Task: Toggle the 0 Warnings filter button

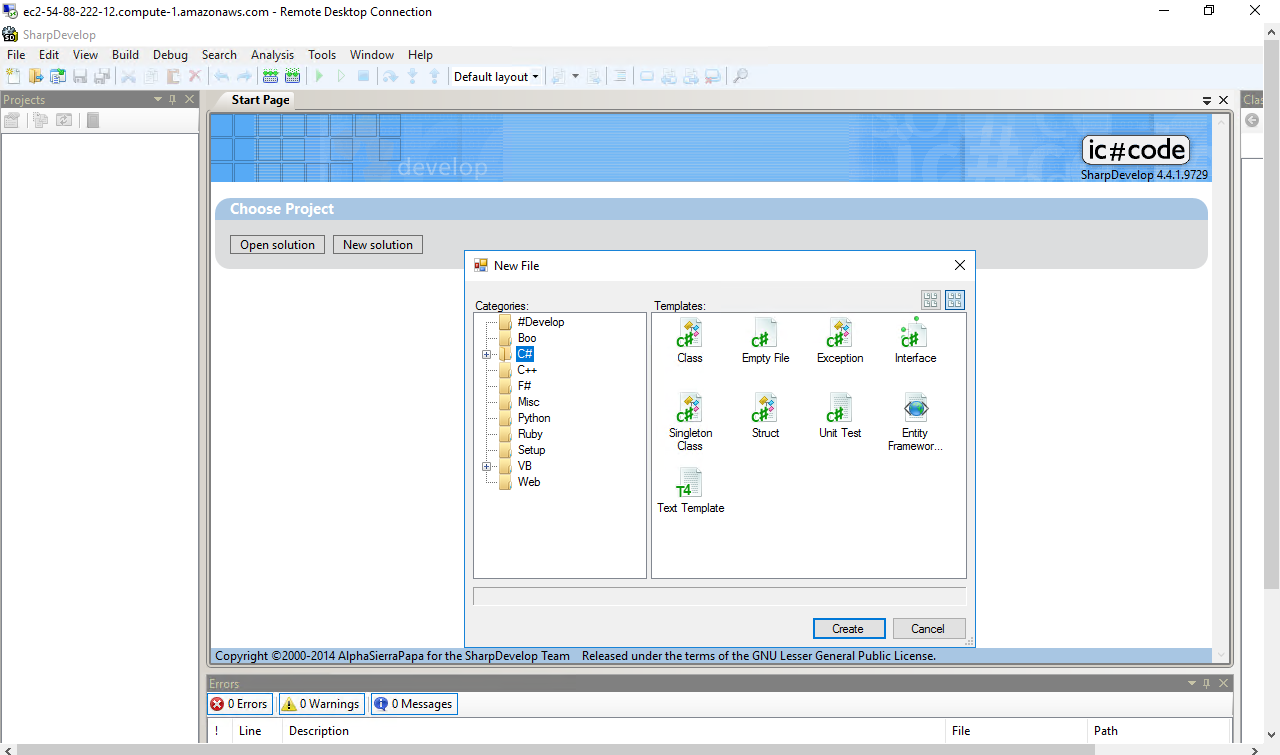Action: [320, 704]
